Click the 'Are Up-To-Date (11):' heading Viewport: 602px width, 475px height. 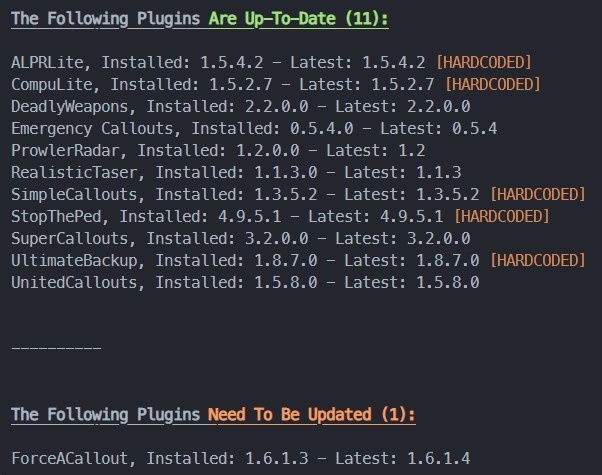[x=298, y=19]
